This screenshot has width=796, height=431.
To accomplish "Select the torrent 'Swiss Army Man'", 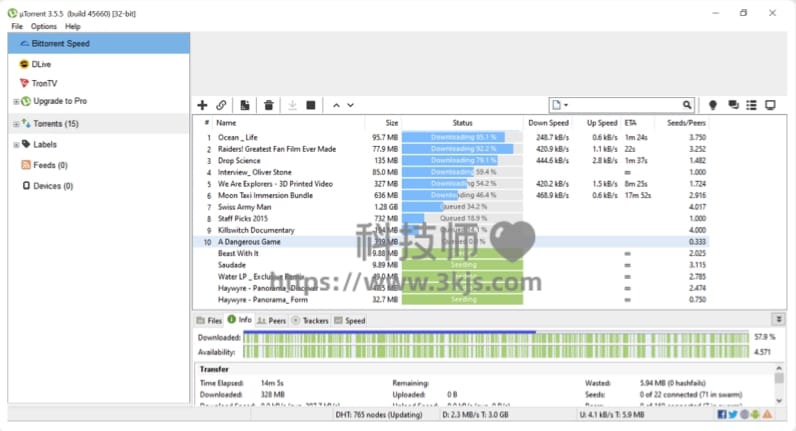I will pyautogui.click(x=244, y=207).
